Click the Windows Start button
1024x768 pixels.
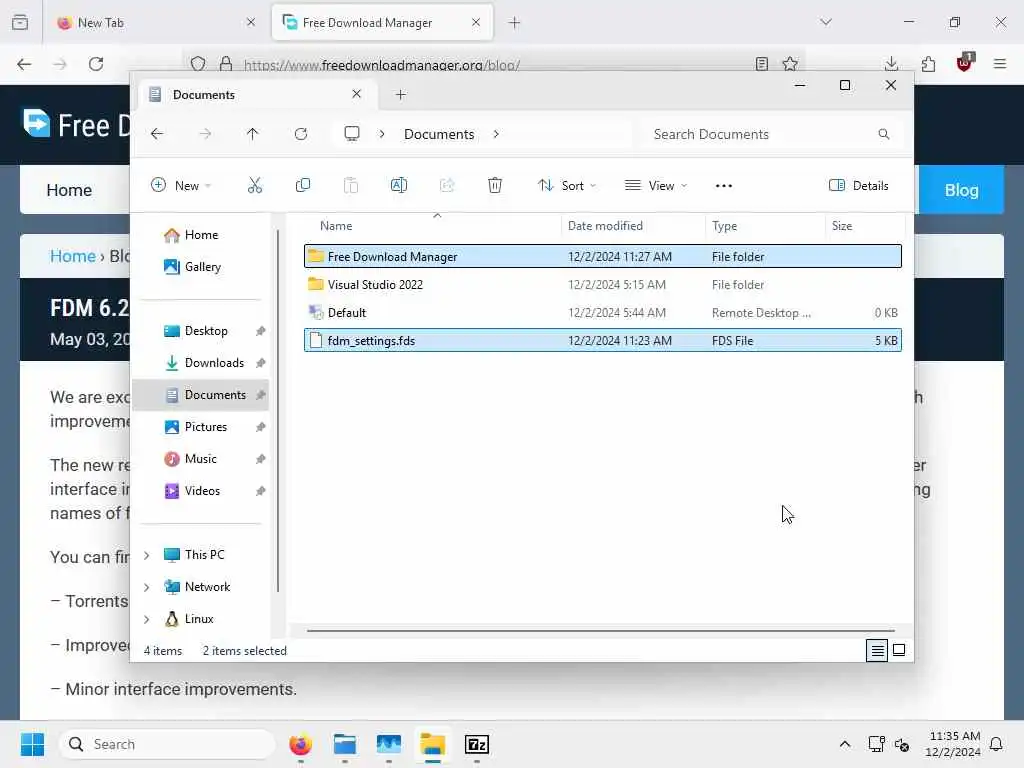(32, 744)
